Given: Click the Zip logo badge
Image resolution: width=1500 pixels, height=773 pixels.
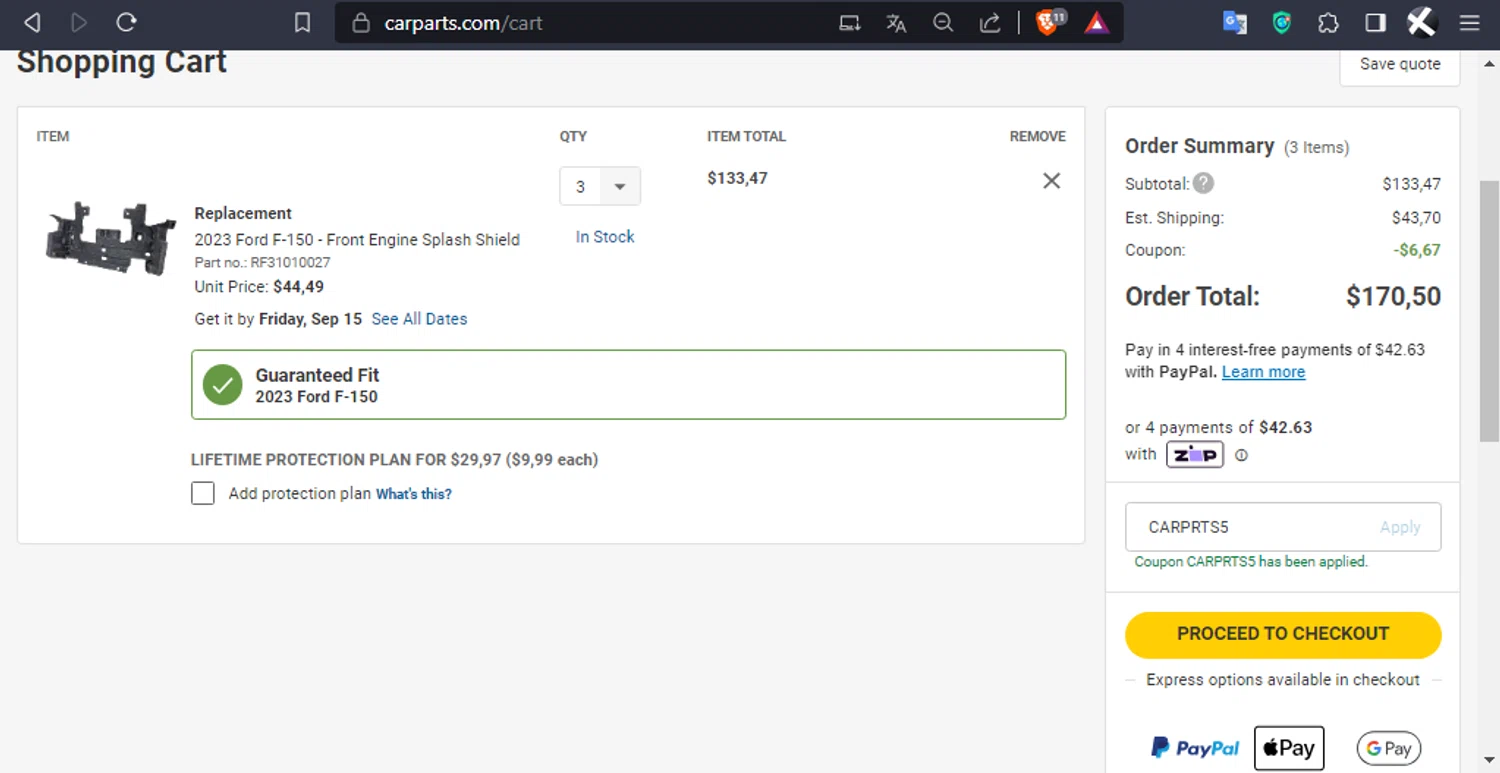Looking at the screenshot, I should point(1195,455).
